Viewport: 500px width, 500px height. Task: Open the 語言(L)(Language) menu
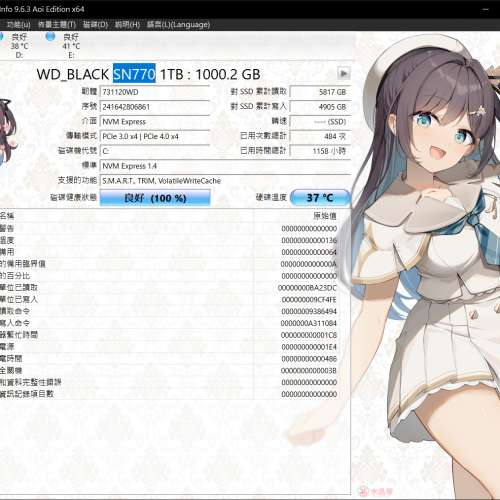click(179, 25)
